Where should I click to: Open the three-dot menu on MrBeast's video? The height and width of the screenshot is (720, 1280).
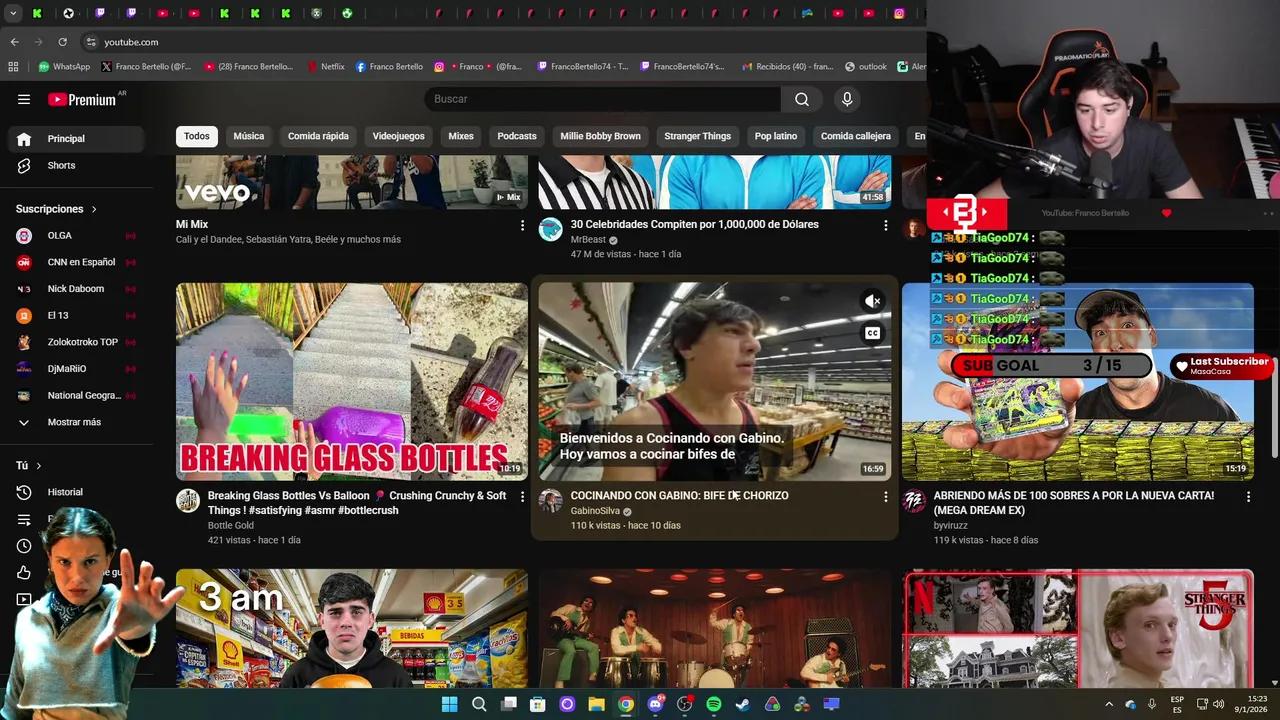coord(885,226)
